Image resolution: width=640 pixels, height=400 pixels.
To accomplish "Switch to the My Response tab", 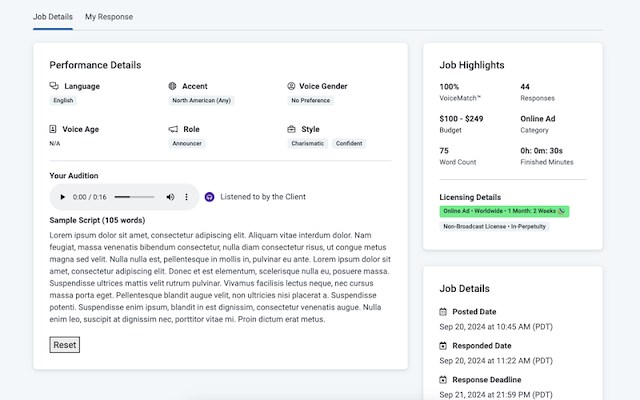I will coord(108,17).
